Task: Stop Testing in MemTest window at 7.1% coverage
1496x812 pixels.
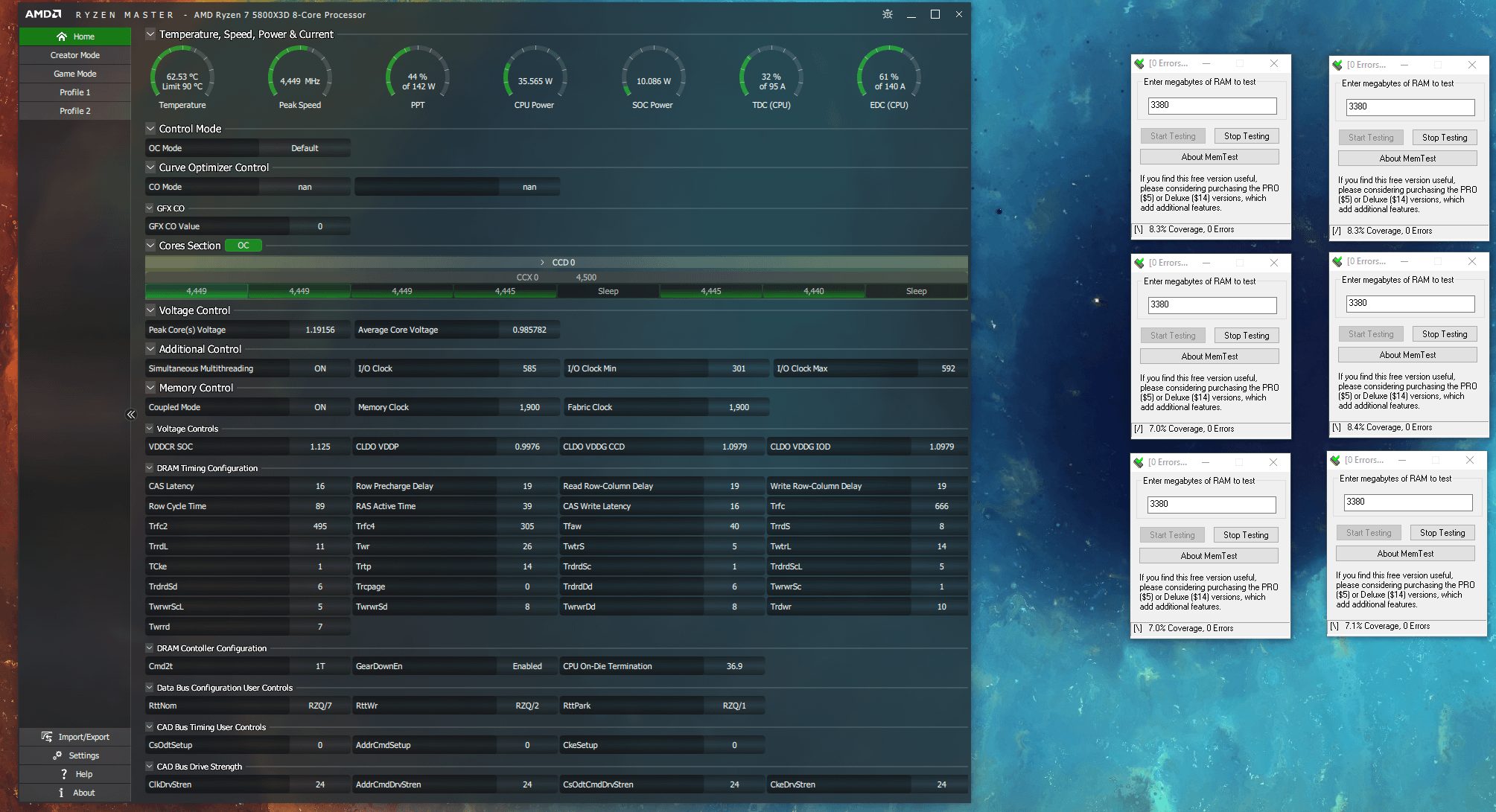Action: [x=1442, y=533]
